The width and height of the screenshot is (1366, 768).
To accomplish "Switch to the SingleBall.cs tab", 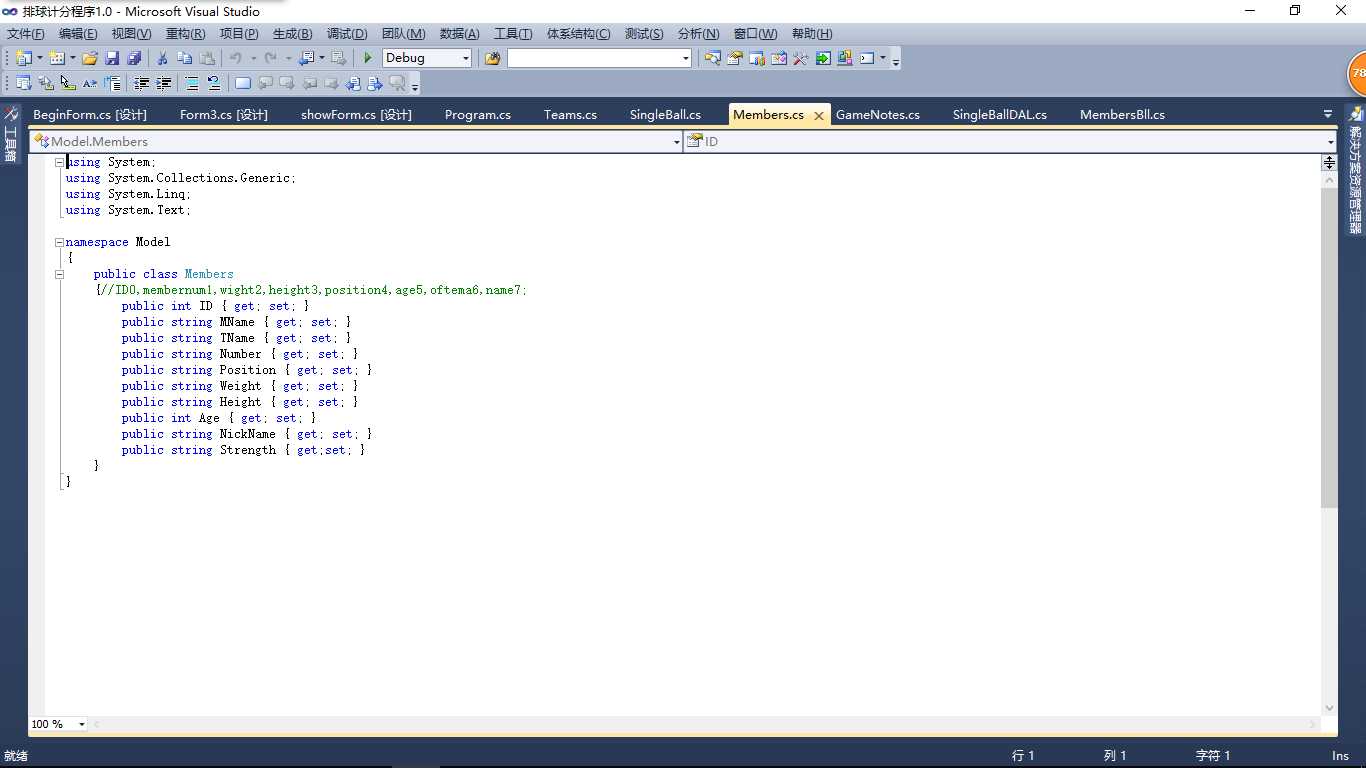I will [x=665, y=114].
